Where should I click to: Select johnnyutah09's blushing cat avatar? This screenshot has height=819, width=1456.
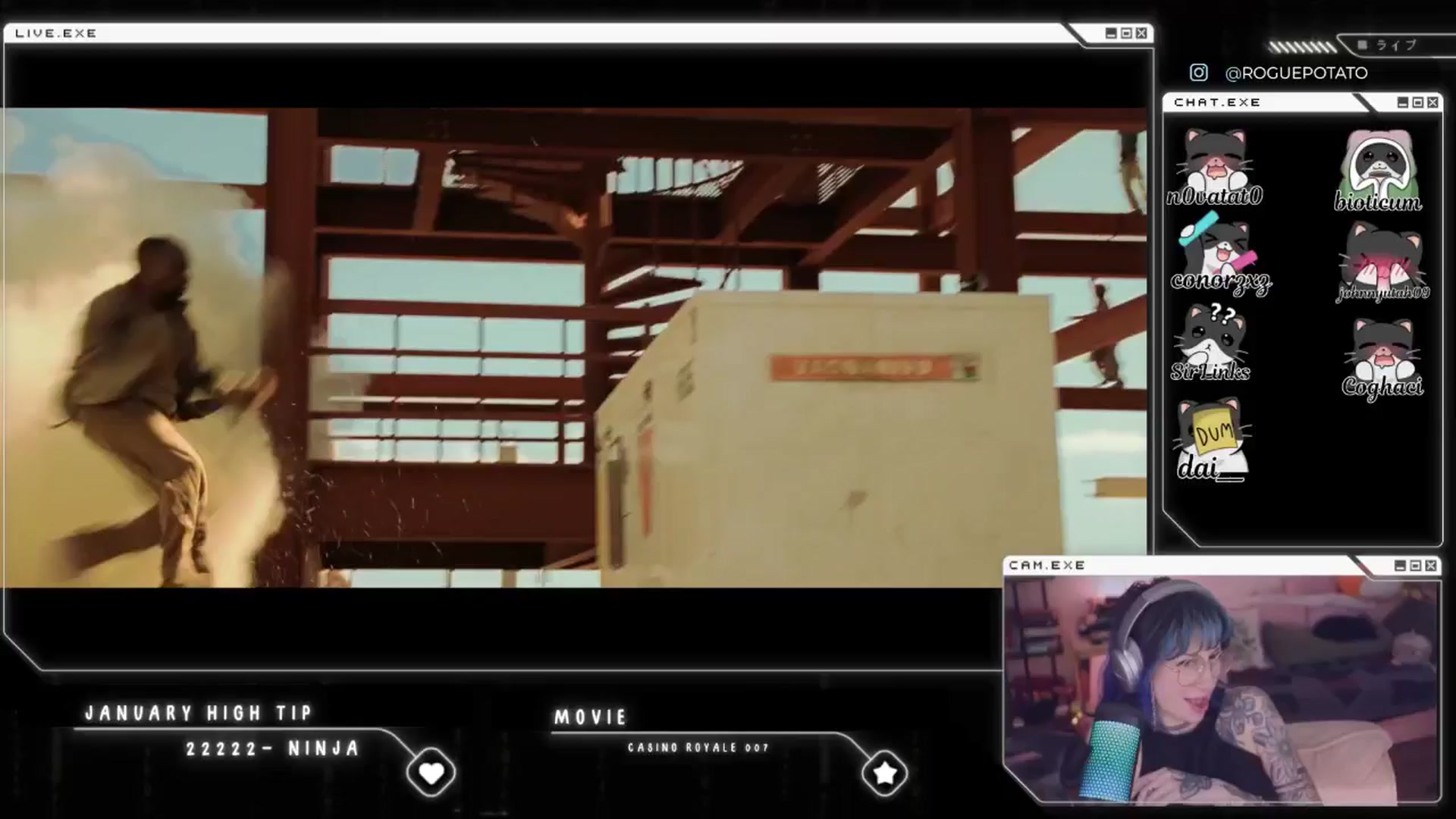[1382, 256]
